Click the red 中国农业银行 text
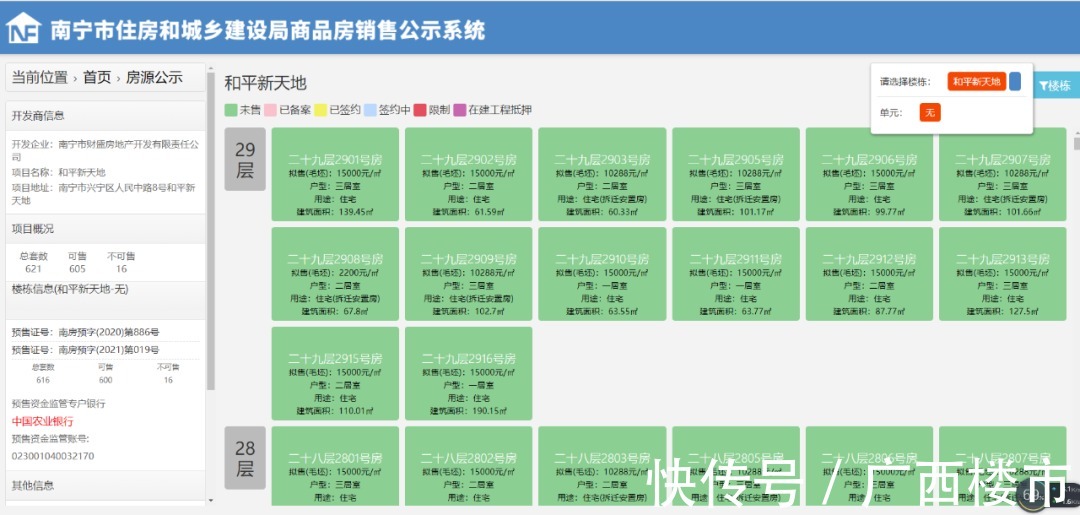Viewport: 1080px width, 515px height. [x=42, y=421]
